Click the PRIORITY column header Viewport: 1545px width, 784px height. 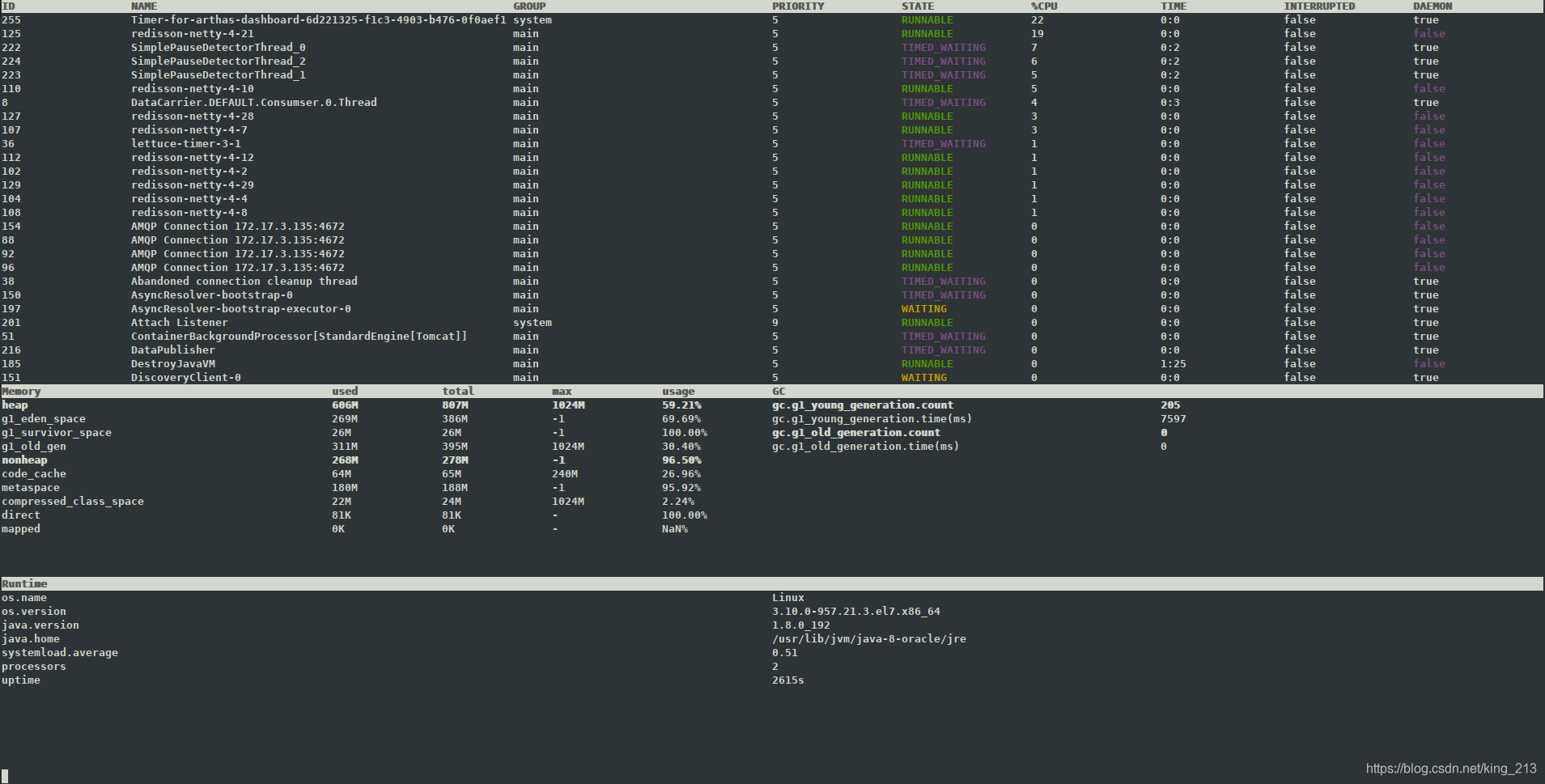click(x=798, y=6)
